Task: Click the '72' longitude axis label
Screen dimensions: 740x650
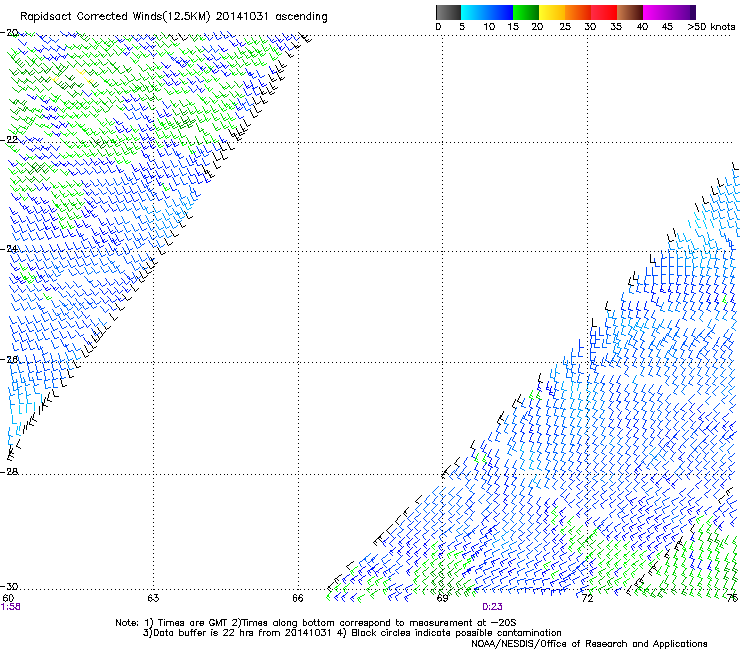Action: (587, 598)
